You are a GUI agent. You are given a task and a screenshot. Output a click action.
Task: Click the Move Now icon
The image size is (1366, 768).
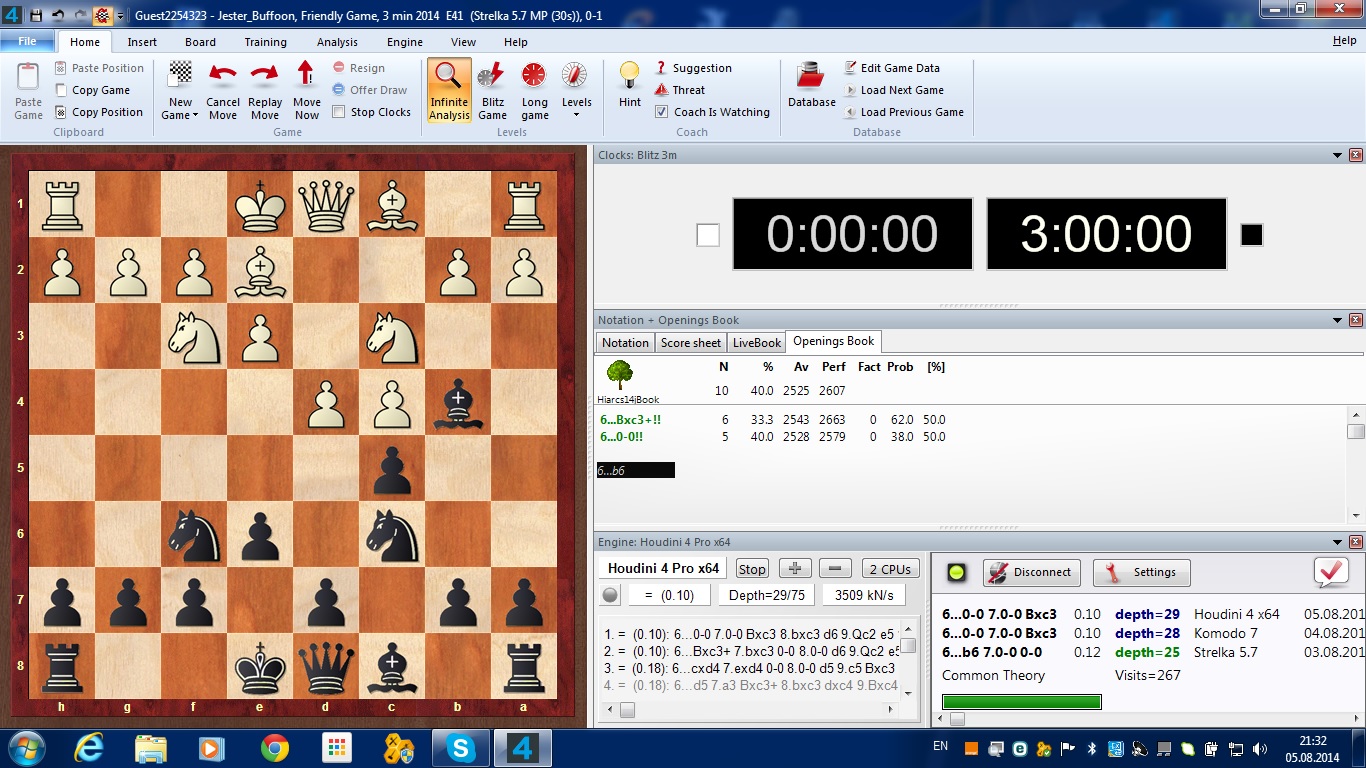click(307, 76)
